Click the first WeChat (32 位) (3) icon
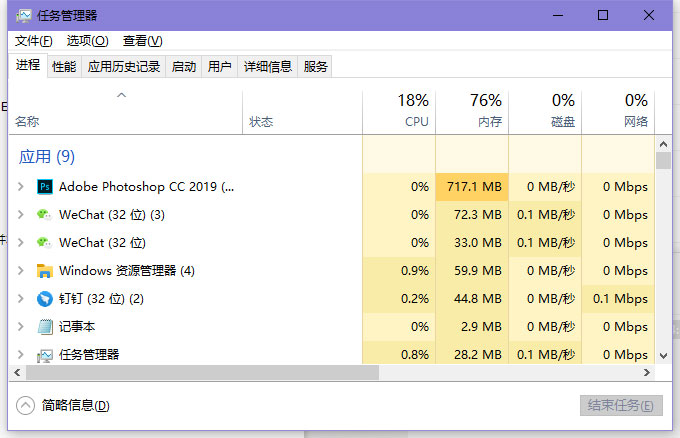680x438 pixels. pos(45,215)
